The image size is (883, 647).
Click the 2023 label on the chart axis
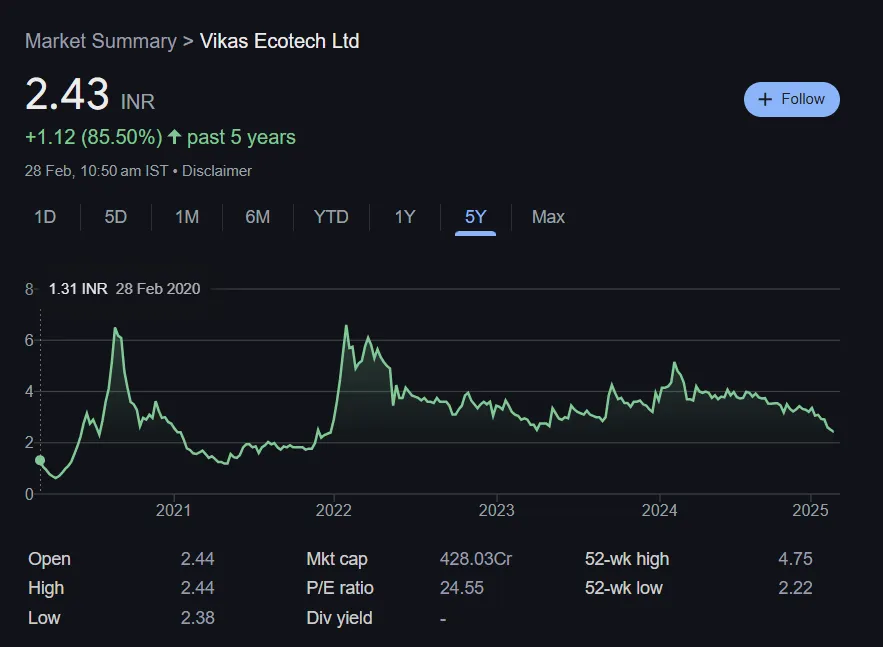[497, 510]
